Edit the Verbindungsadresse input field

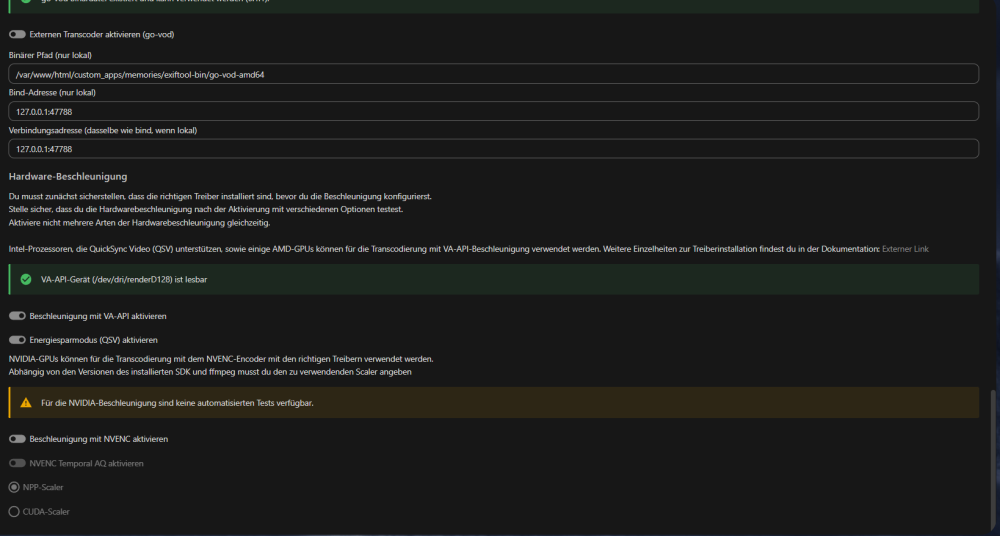[494, 149]
